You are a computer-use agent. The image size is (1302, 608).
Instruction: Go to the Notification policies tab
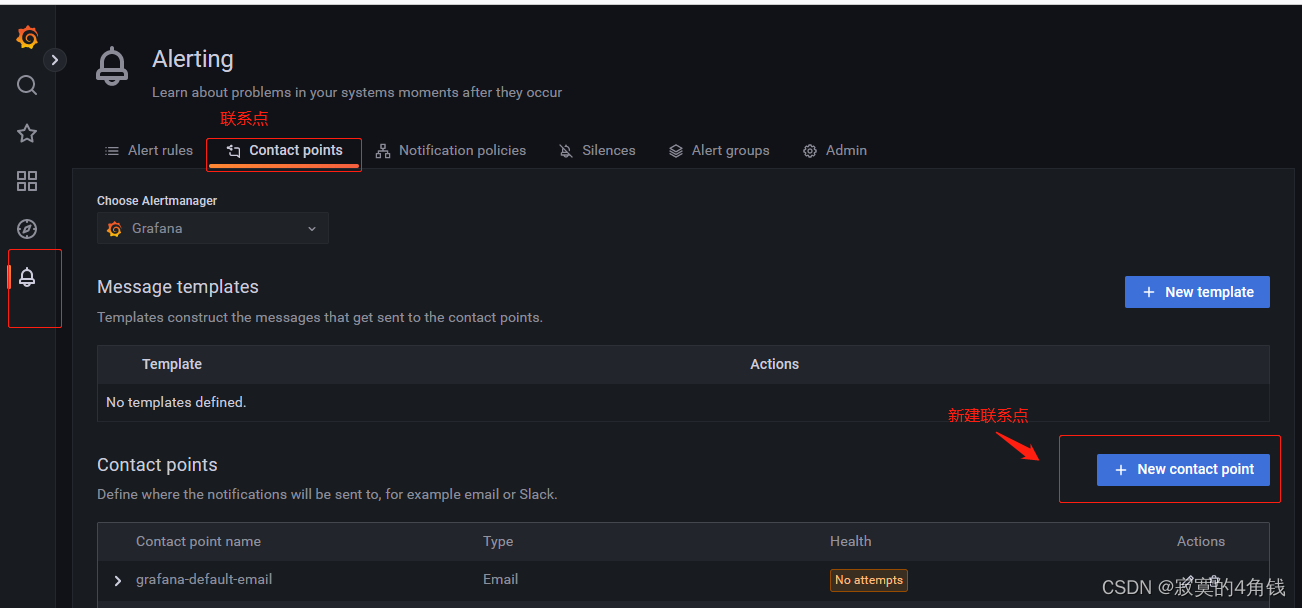pos(450,150)
